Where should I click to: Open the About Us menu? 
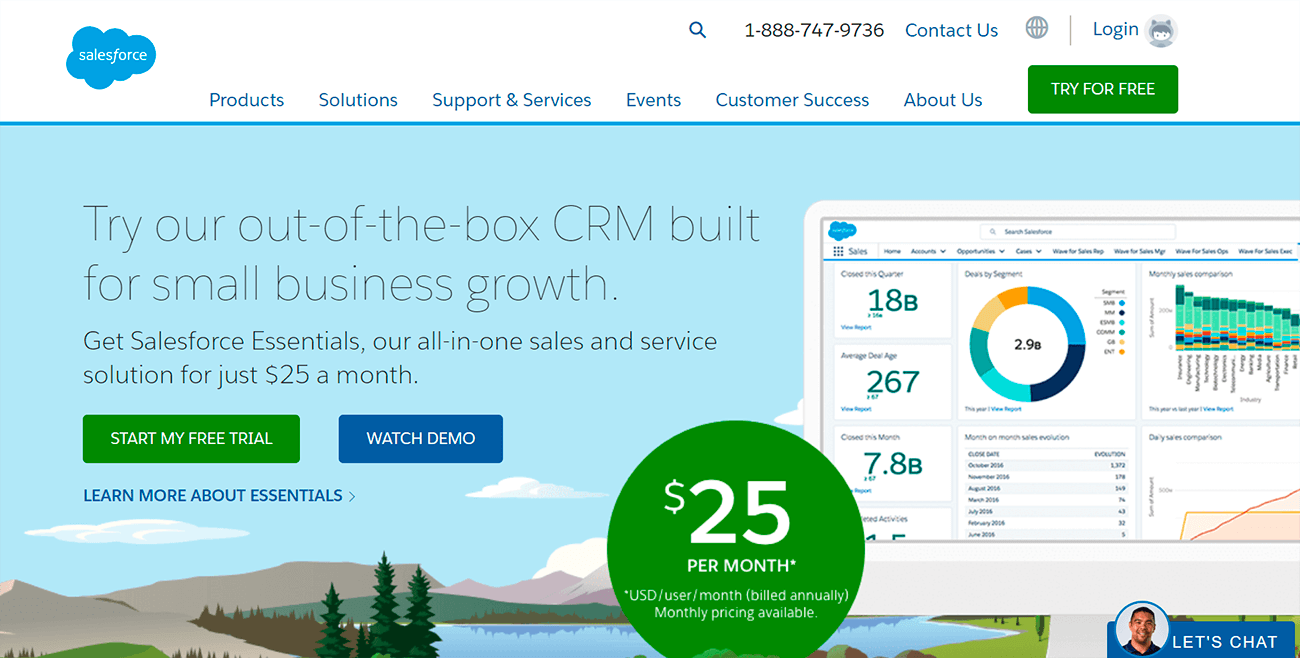943,100
